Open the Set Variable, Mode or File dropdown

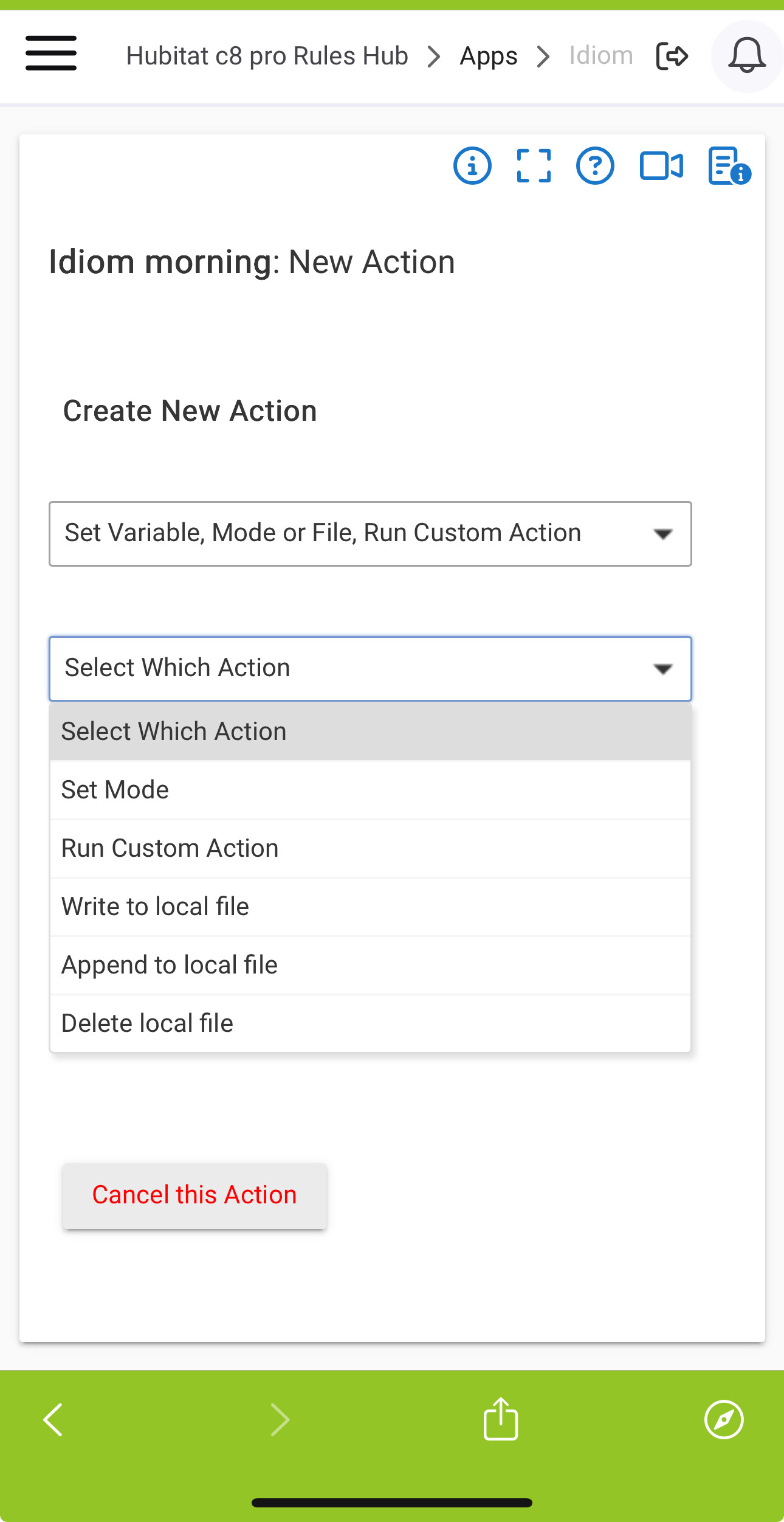pyautogui.click(x=370, y=534)
